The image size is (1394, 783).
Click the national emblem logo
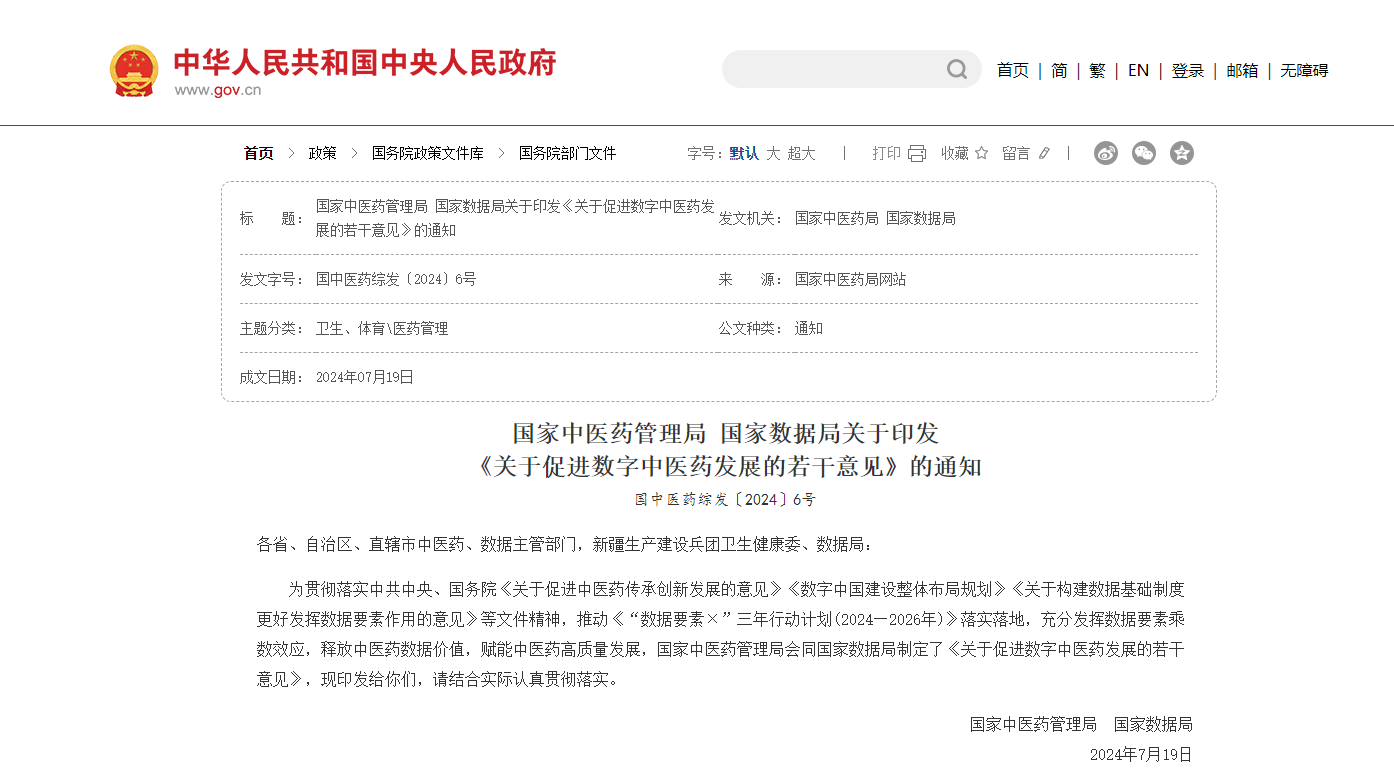click(134, 71)
